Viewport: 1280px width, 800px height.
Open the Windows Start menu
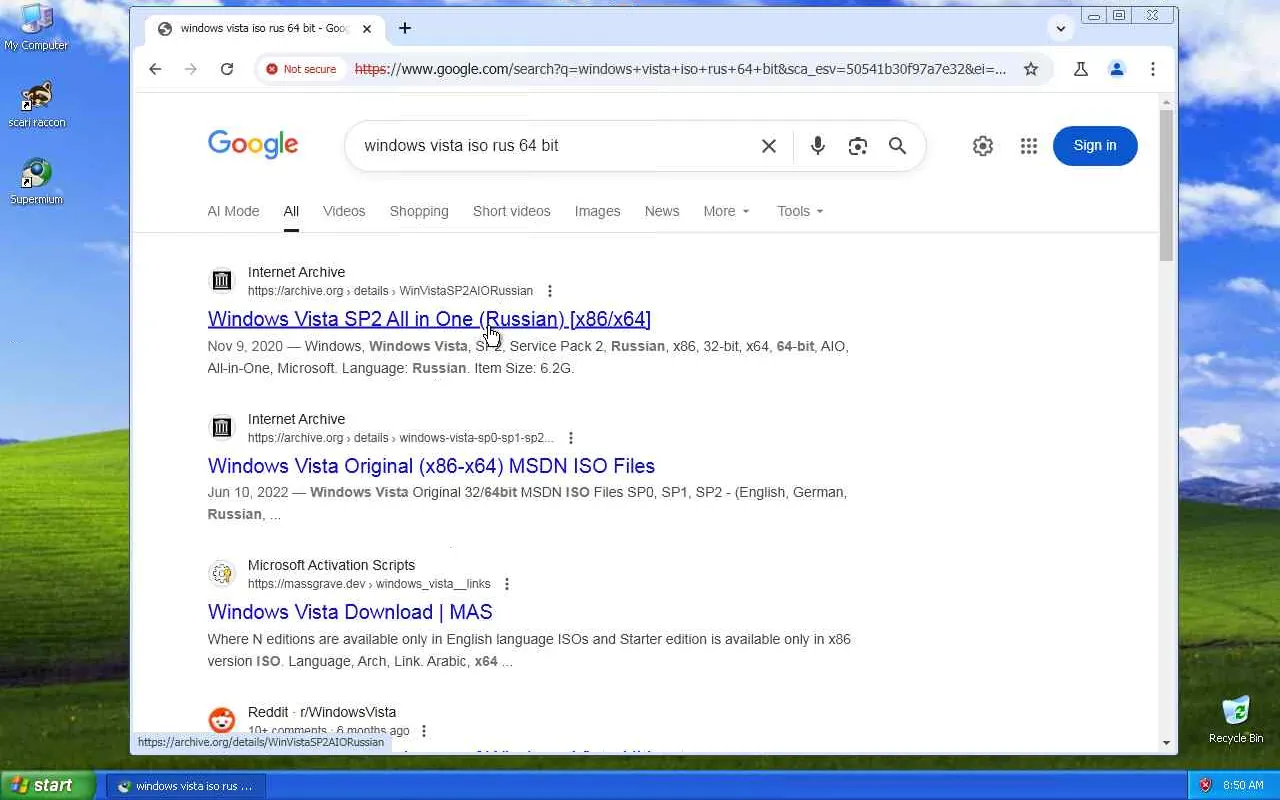pyautogui.click(x=47, y=786)
